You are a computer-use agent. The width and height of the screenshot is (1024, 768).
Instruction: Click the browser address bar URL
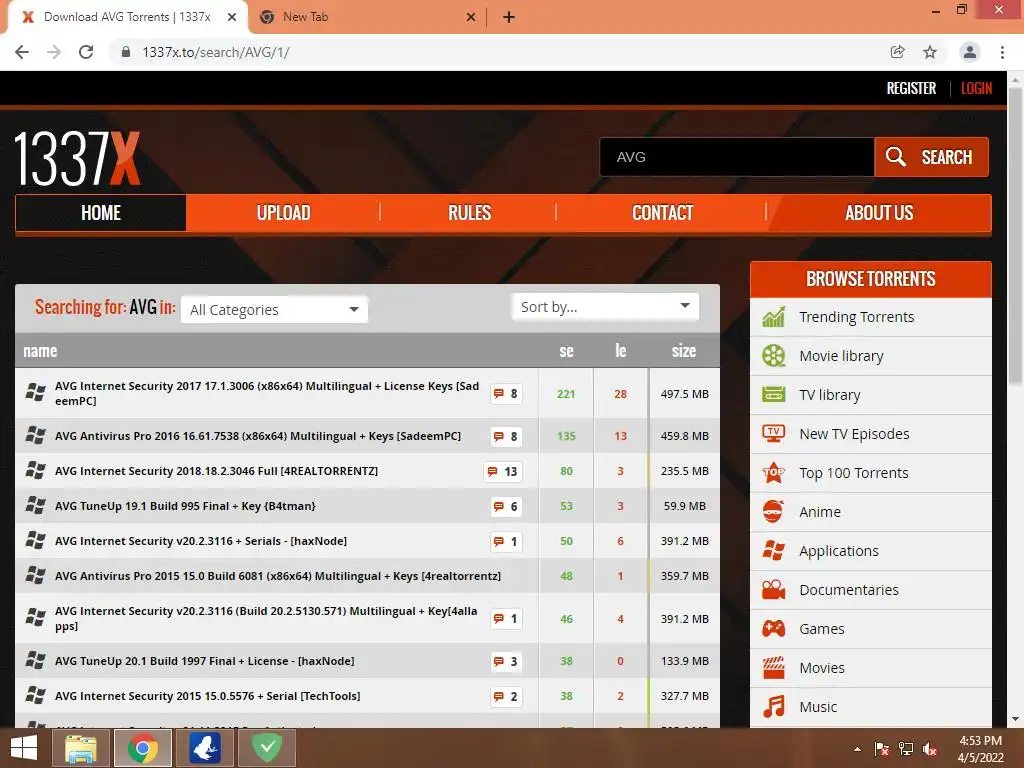tap(216, 52)
